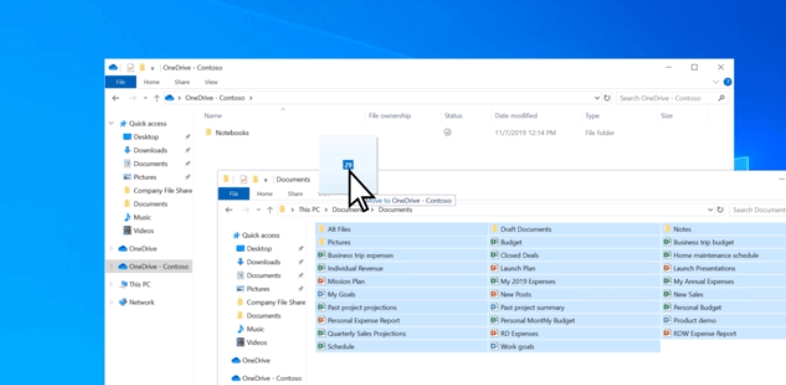786x385 pixels.
Task: Open the Share tab in OneDrive window
Action: 182,82
